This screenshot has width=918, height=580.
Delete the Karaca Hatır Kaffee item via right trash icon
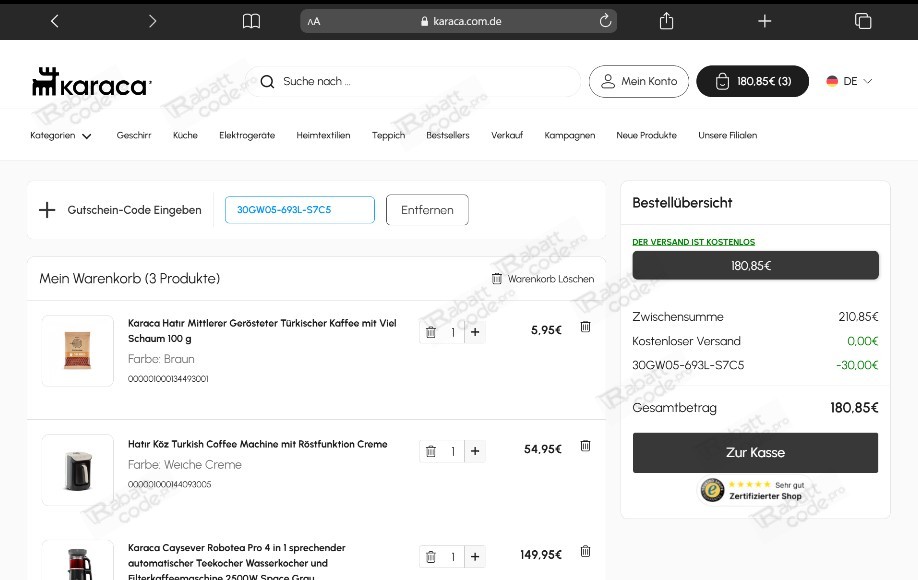585,327
